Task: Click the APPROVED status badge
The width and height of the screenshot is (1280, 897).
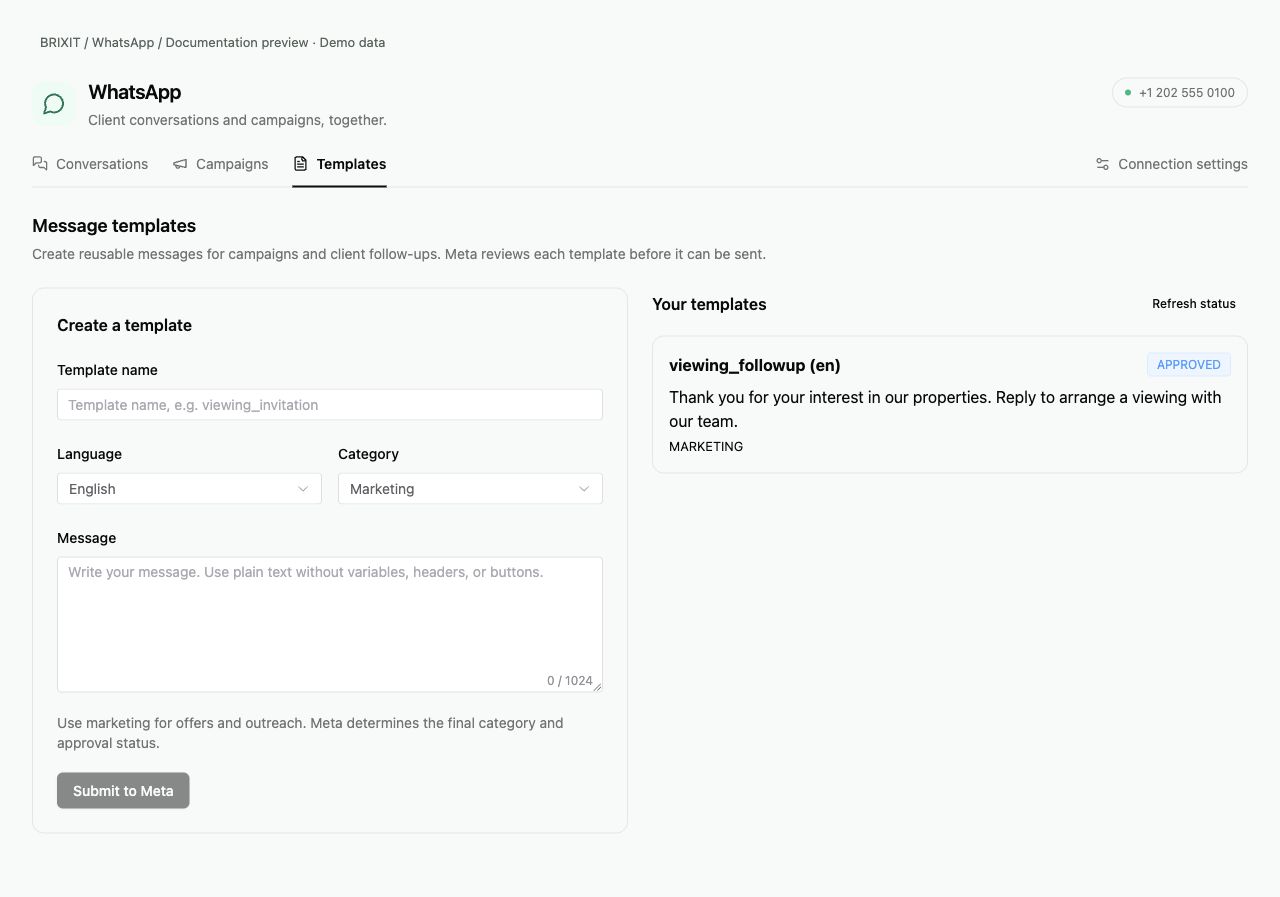Action: [1189, 365]
